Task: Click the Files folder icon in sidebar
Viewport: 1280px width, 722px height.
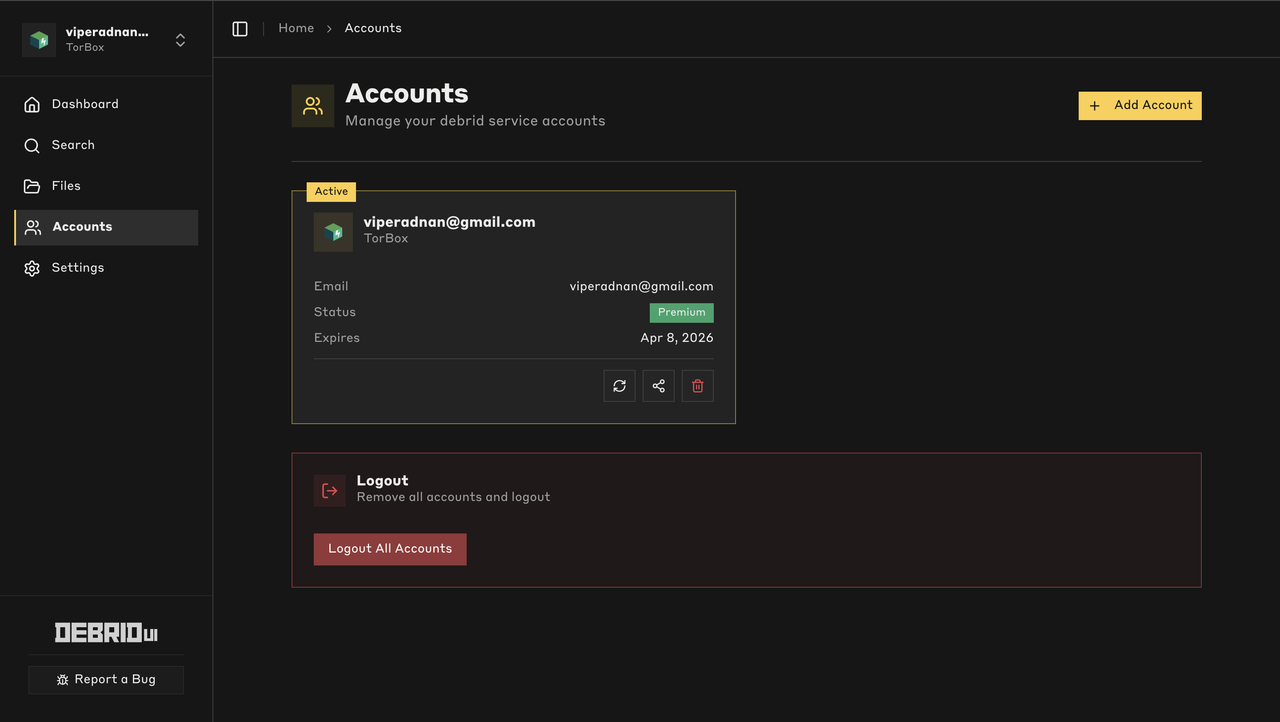Action: (32, 186)
